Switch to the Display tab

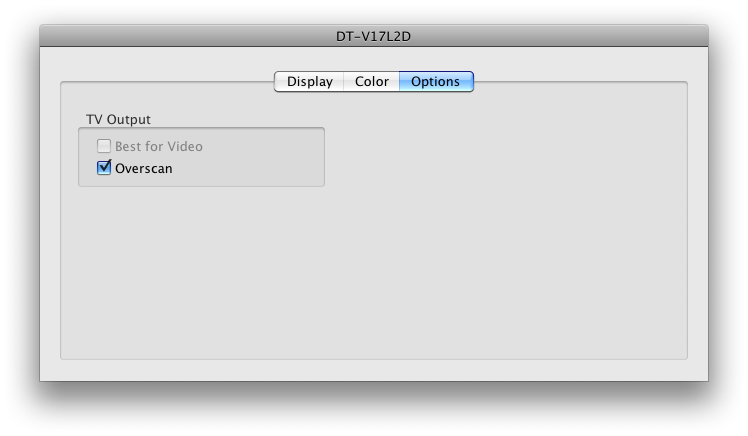pos(309,82)
